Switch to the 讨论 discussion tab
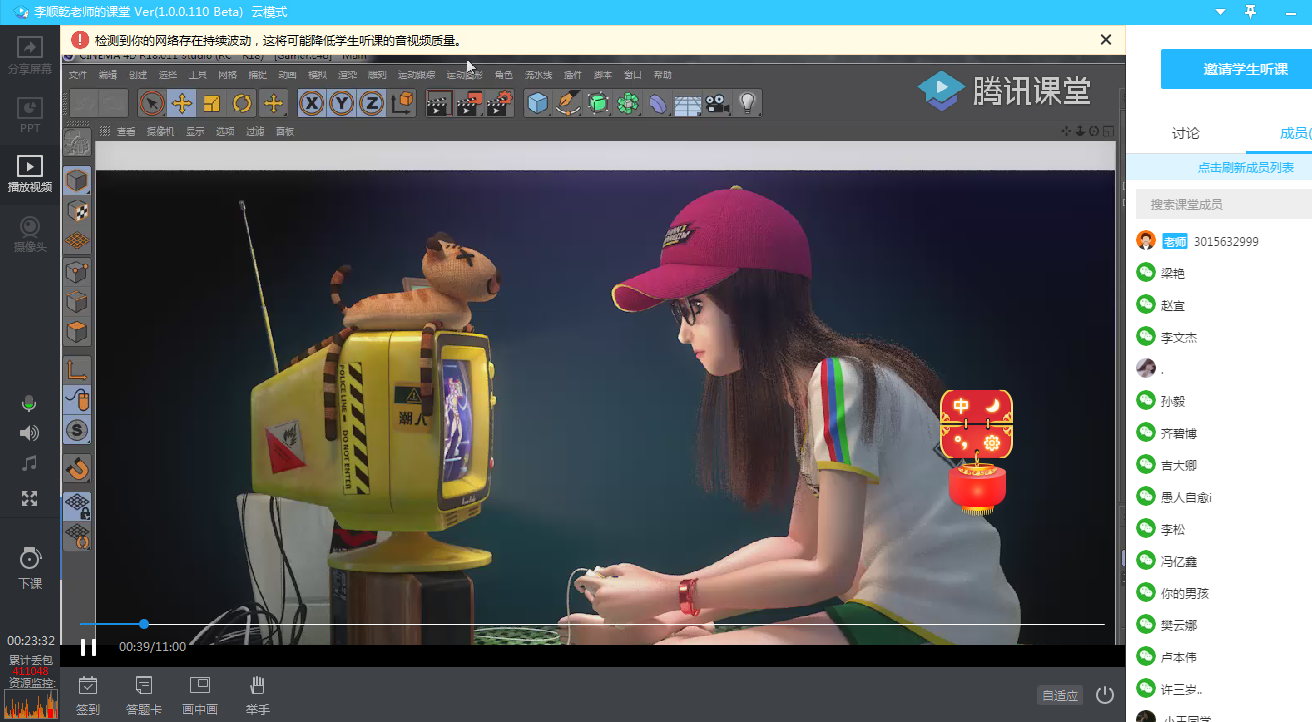 pyautogui.click(x=1185, y=133)
